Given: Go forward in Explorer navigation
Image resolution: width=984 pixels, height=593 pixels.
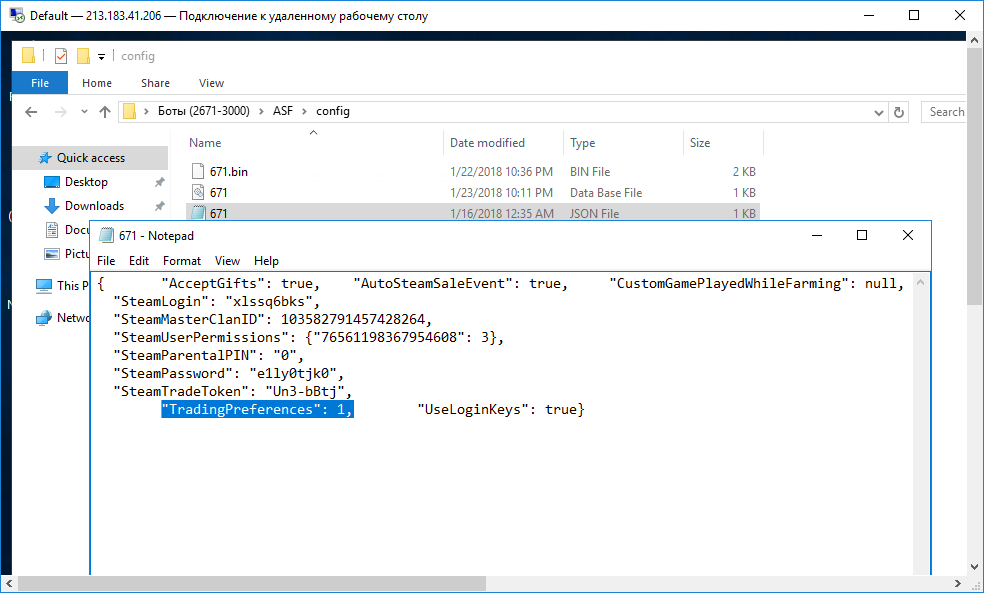Looking at the screenshot, I should click(61, 112).
